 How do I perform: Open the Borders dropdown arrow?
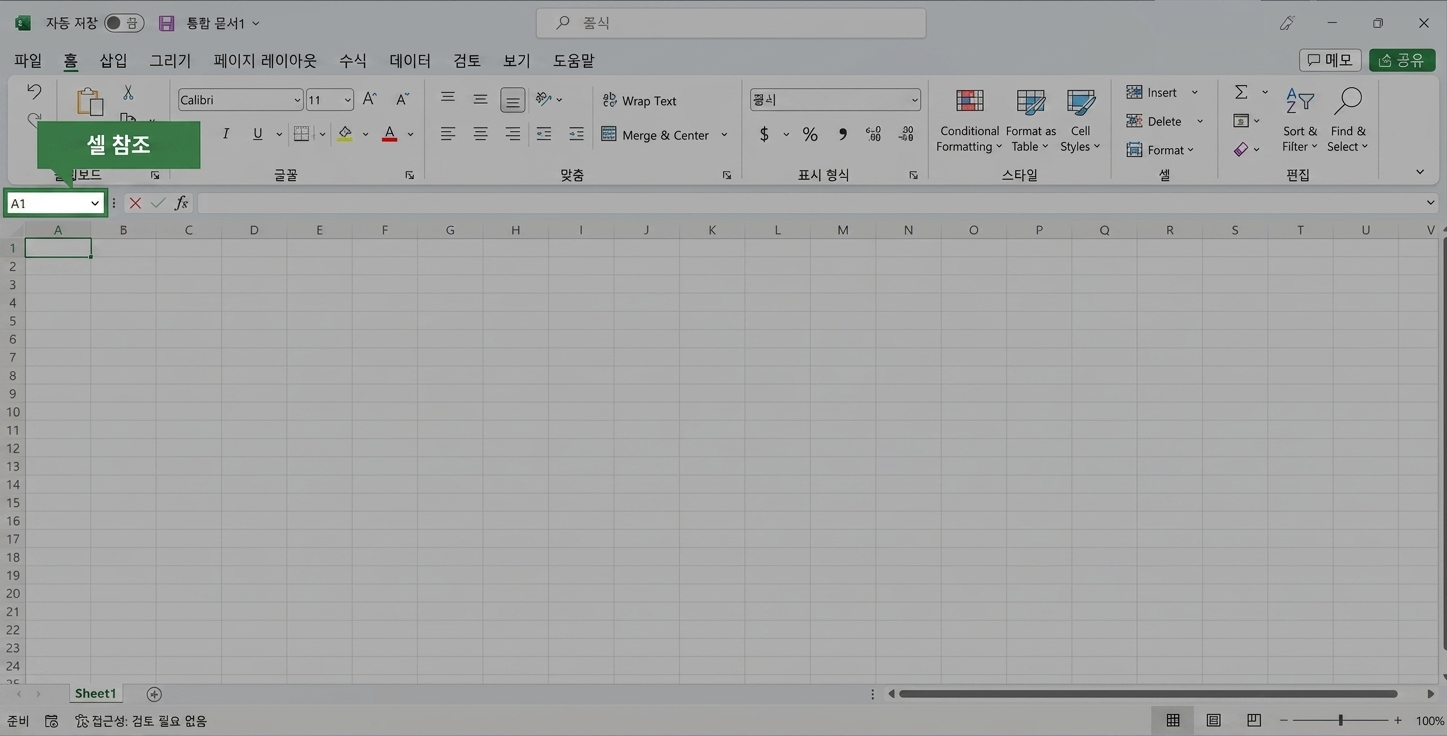[x=322, y=134]
